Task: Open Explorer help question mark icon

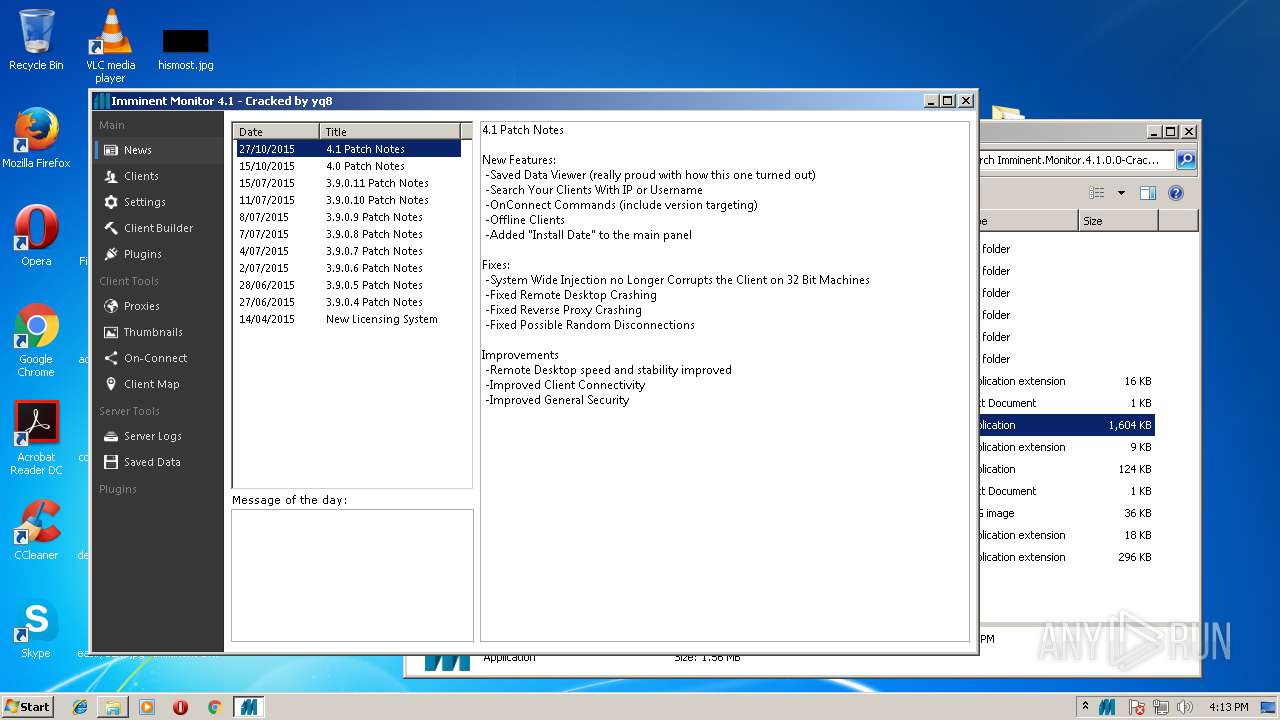Action: tap(1176, 193)
